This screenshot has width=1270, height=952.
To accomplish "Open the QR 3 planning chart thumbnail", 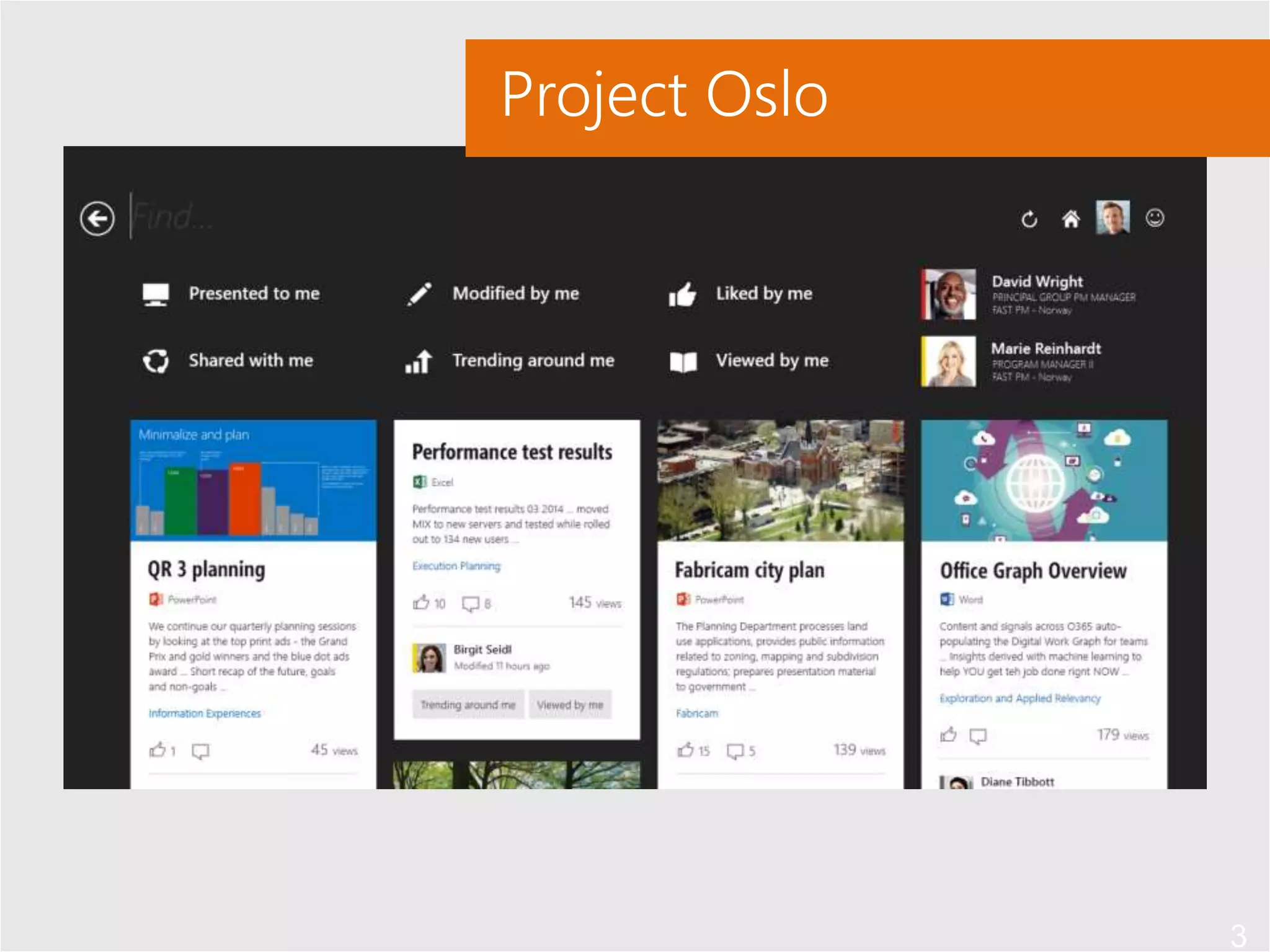I will coord(253,480).
